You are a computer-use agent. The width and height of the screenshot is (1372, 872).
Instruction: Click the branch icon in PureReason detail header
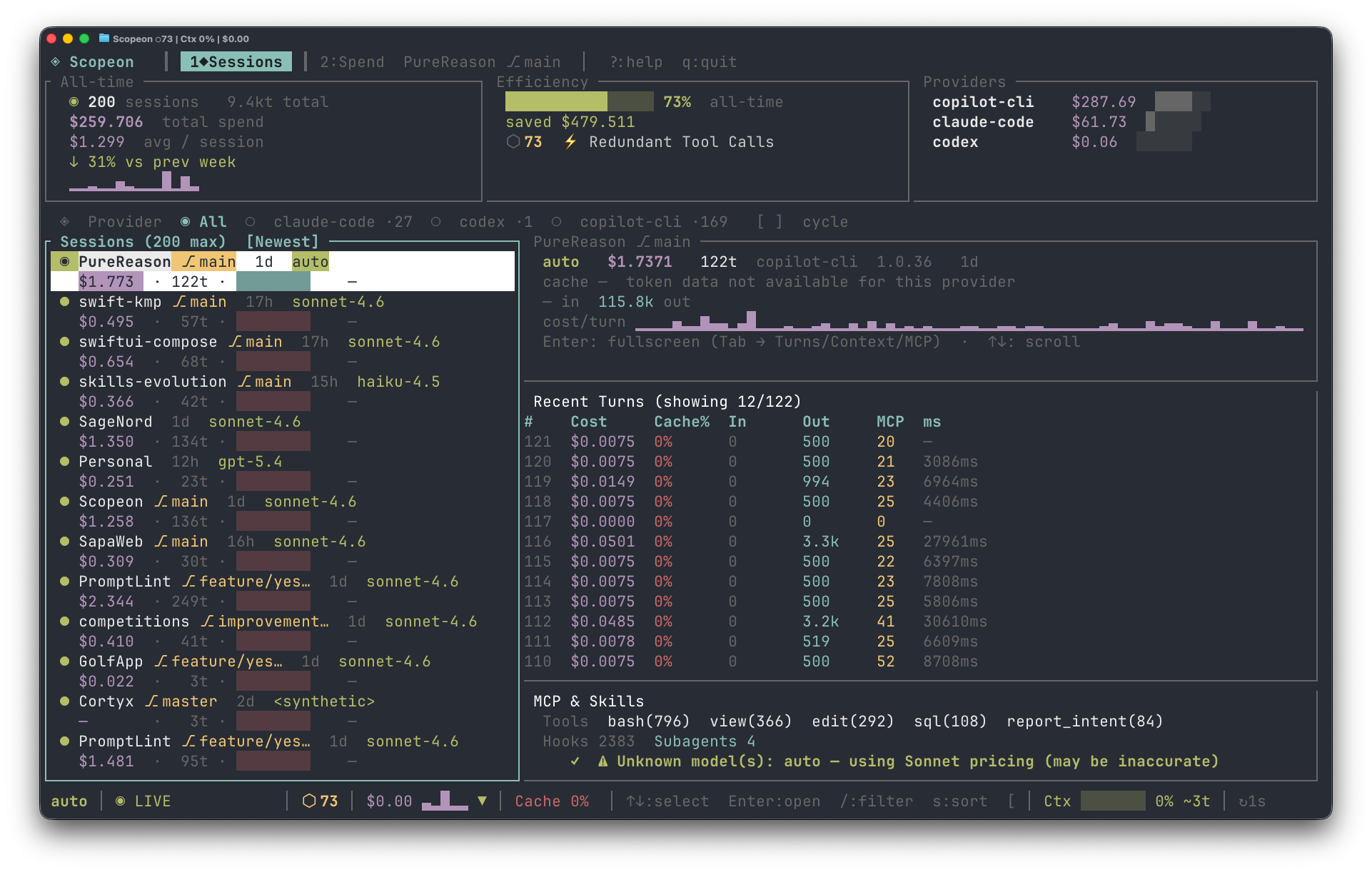click(x=644, y=242)
